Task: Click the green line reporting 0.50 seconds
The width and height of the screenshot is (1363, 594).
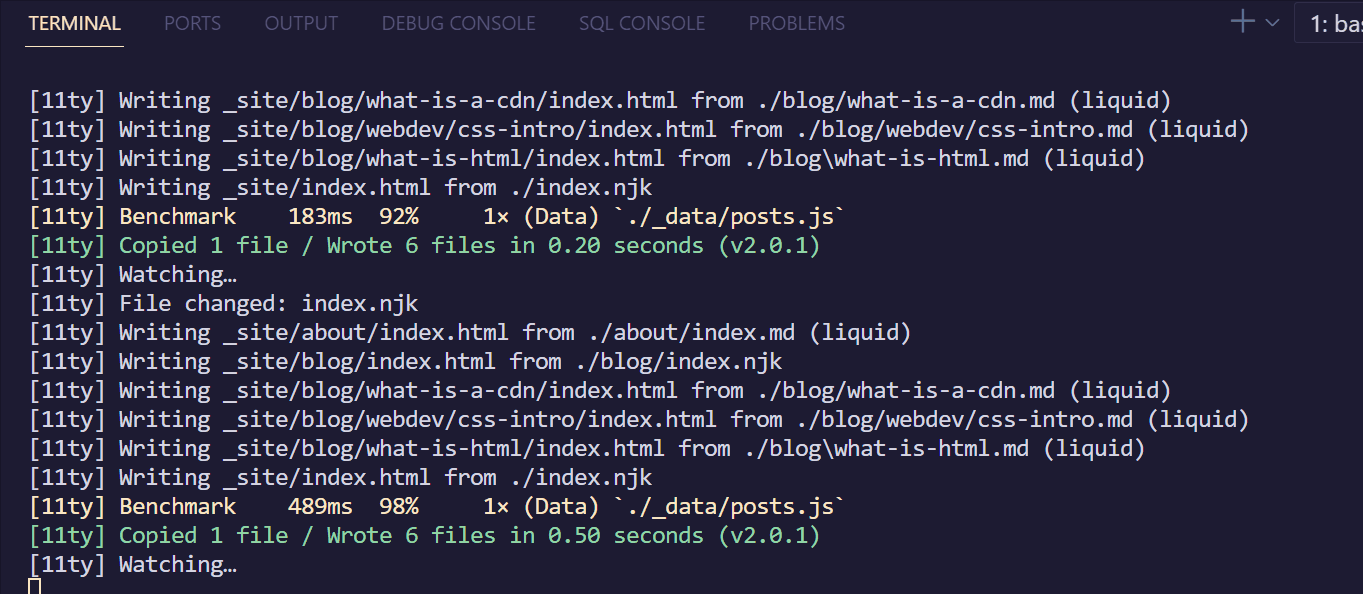Action: coord(469,536)
